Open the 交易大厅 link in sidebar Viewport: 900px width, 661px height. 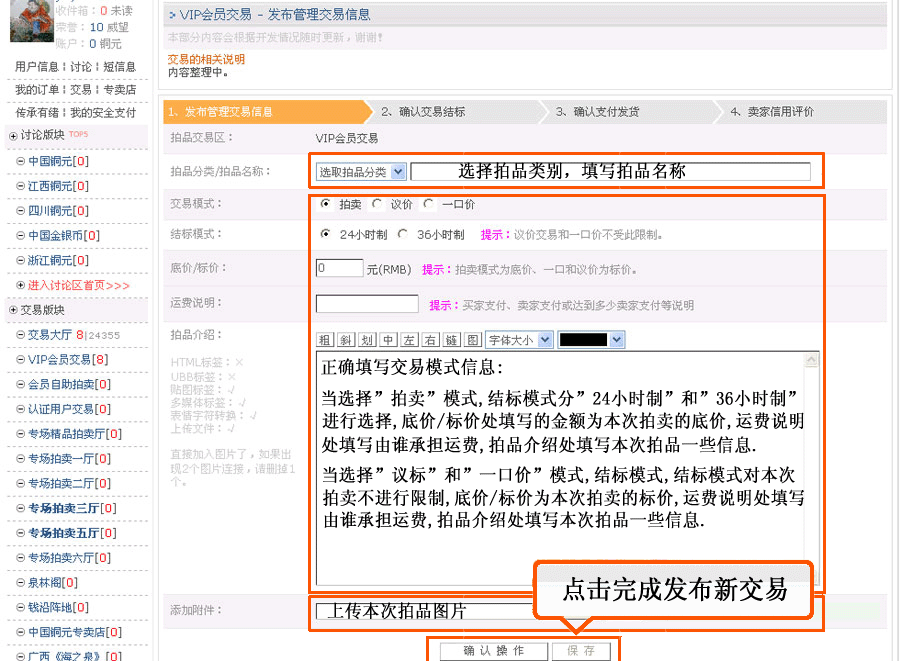pyautogui.click(x=51, y=335)
